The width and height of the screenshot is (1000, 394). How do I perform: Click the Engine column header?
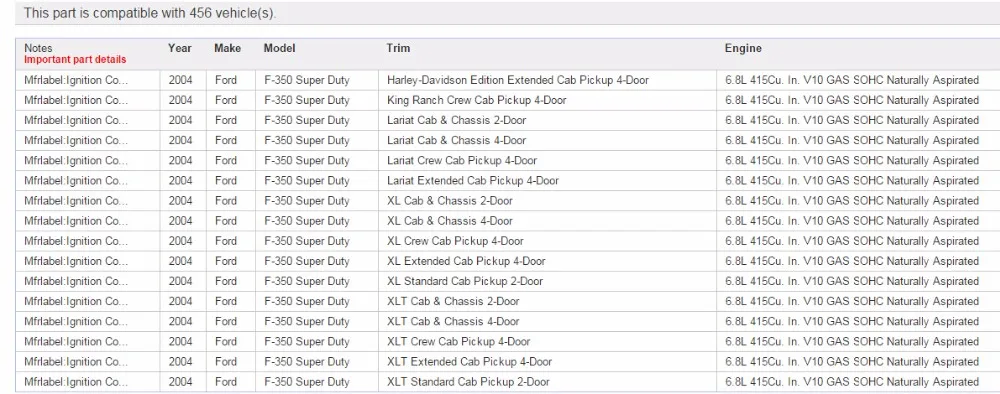click(743, 48)
